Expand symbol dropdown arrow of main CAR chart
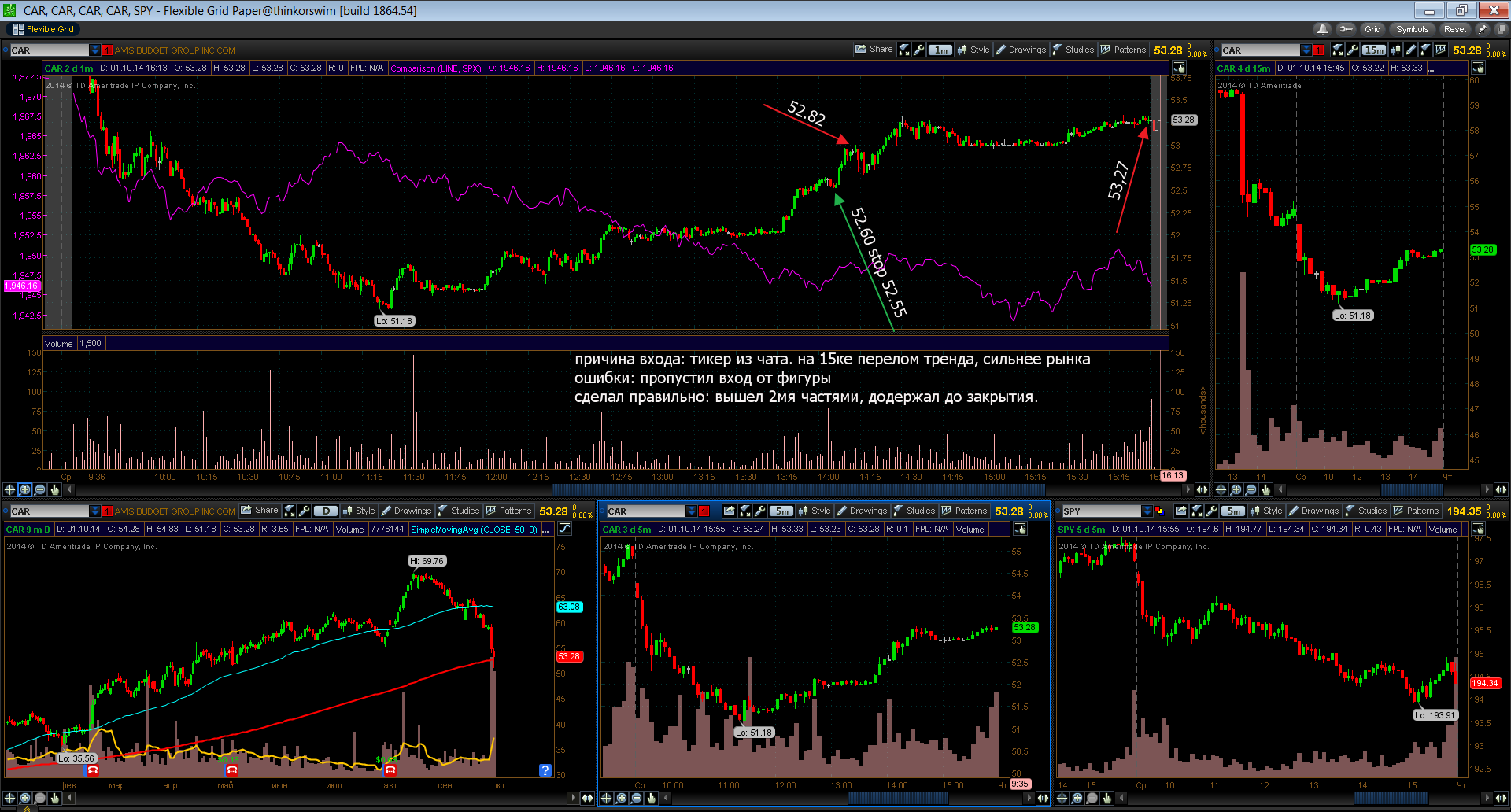Viewport: 1511px width, 812px height. point(95,50)
